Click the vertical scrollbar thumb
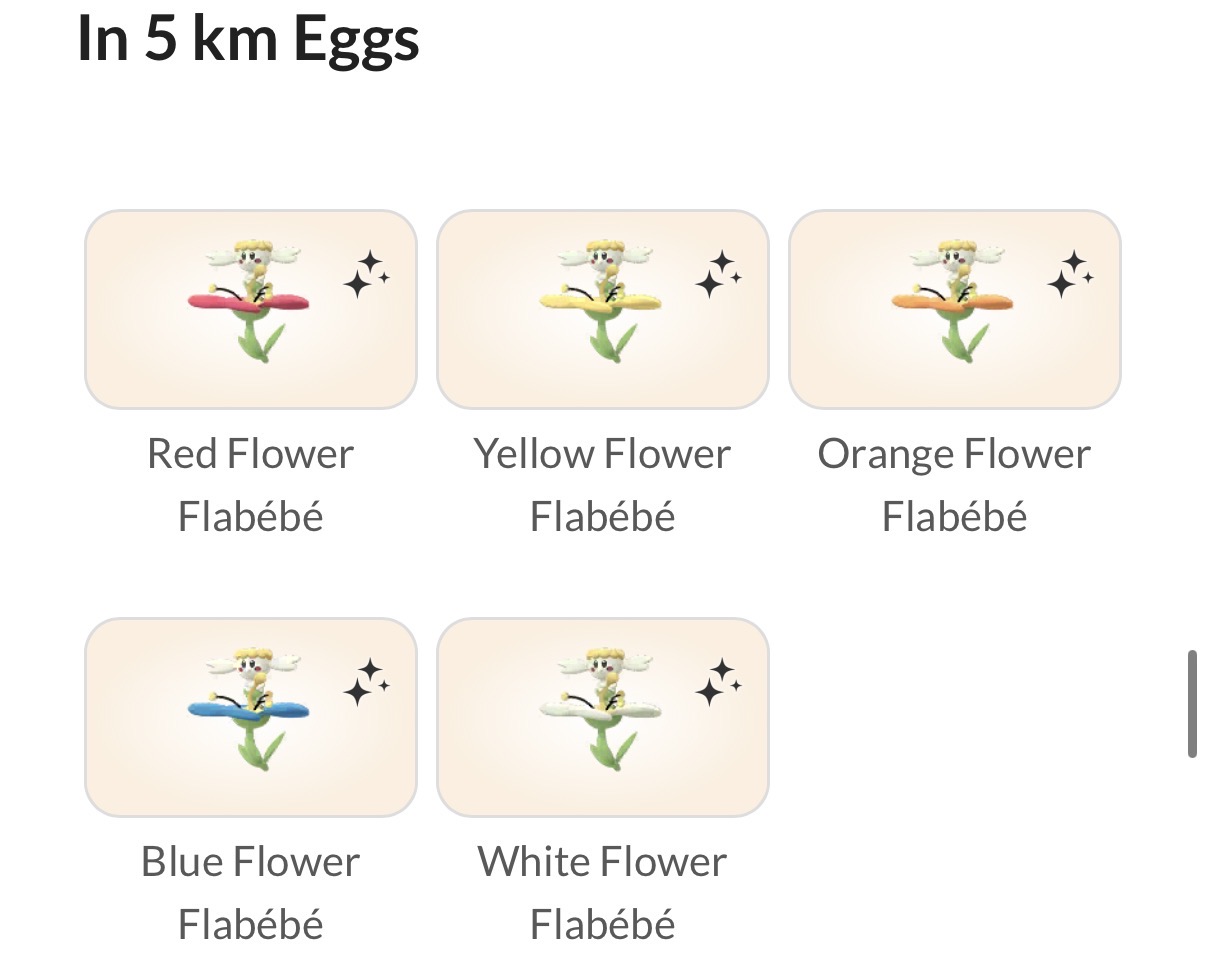1206x959 pixels. 1191,704
